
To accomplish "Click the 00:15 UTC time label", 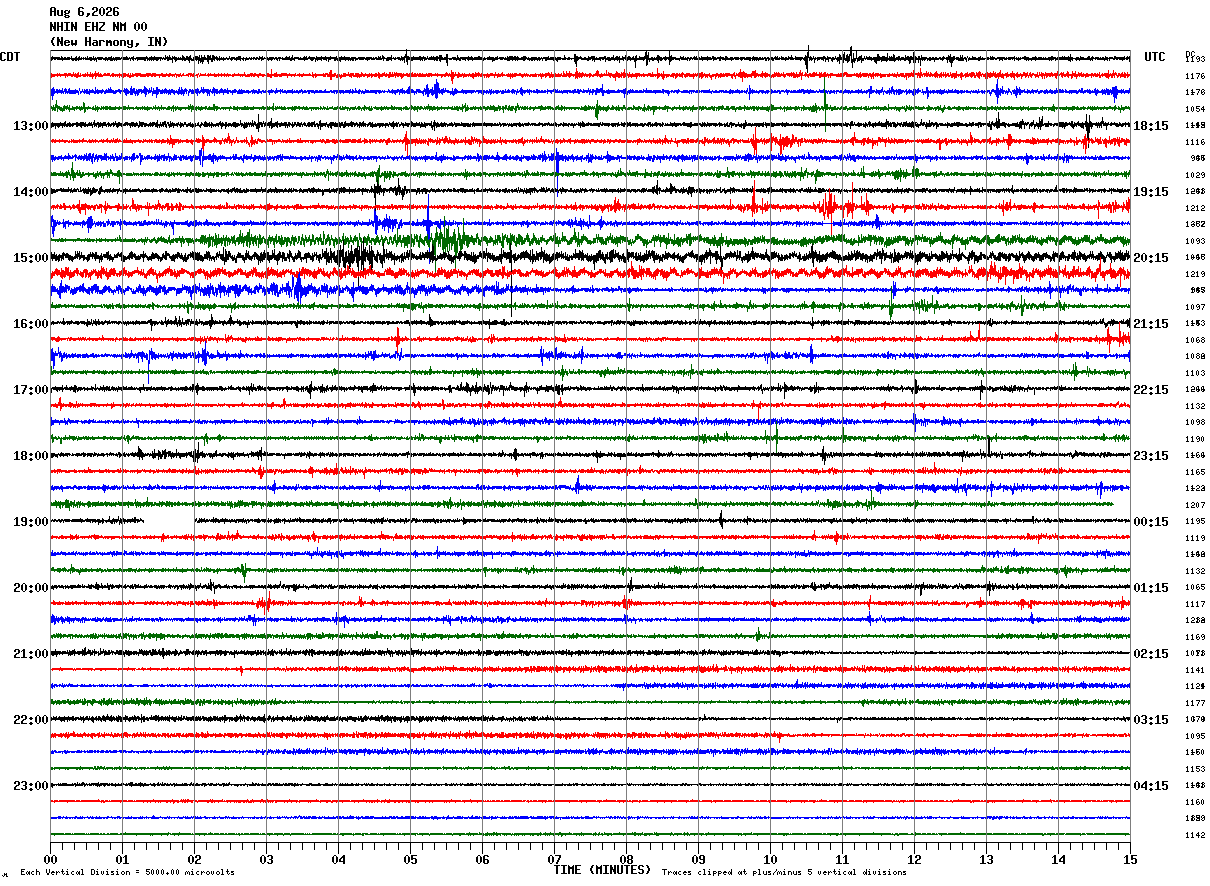I will point(1151,522).
